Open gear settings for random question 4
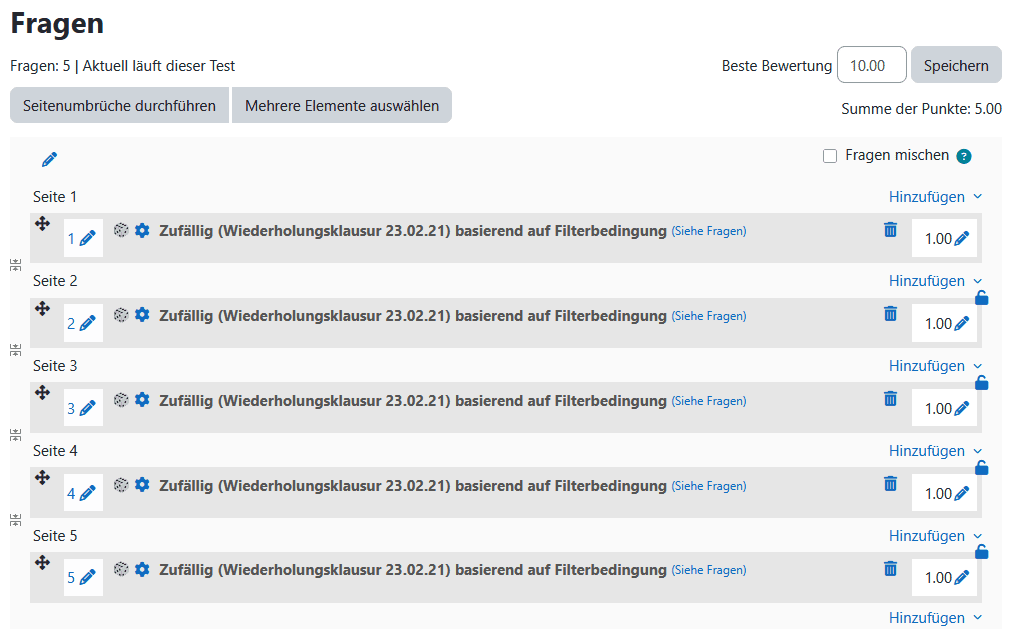The height and width of the screenshot is (644, 1010). 142,485
